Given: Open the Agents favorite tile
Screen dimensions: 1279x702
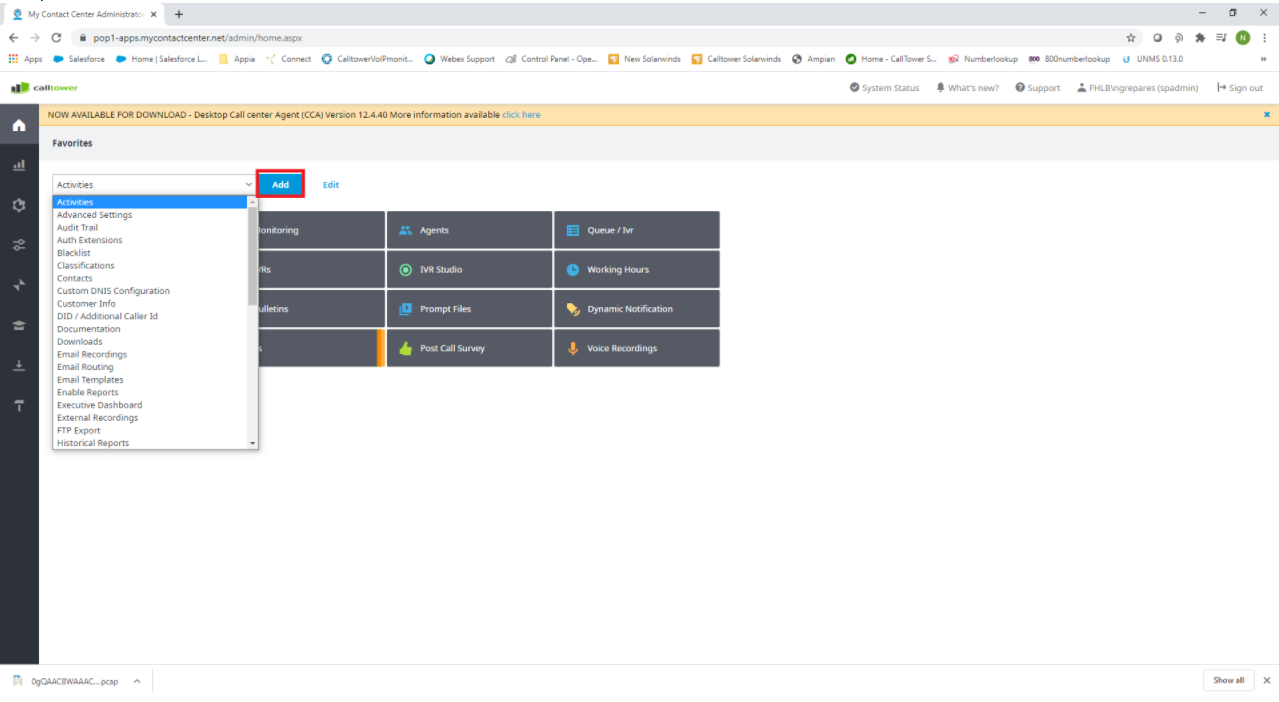Looking at the screenshot, I should [469, 230].
